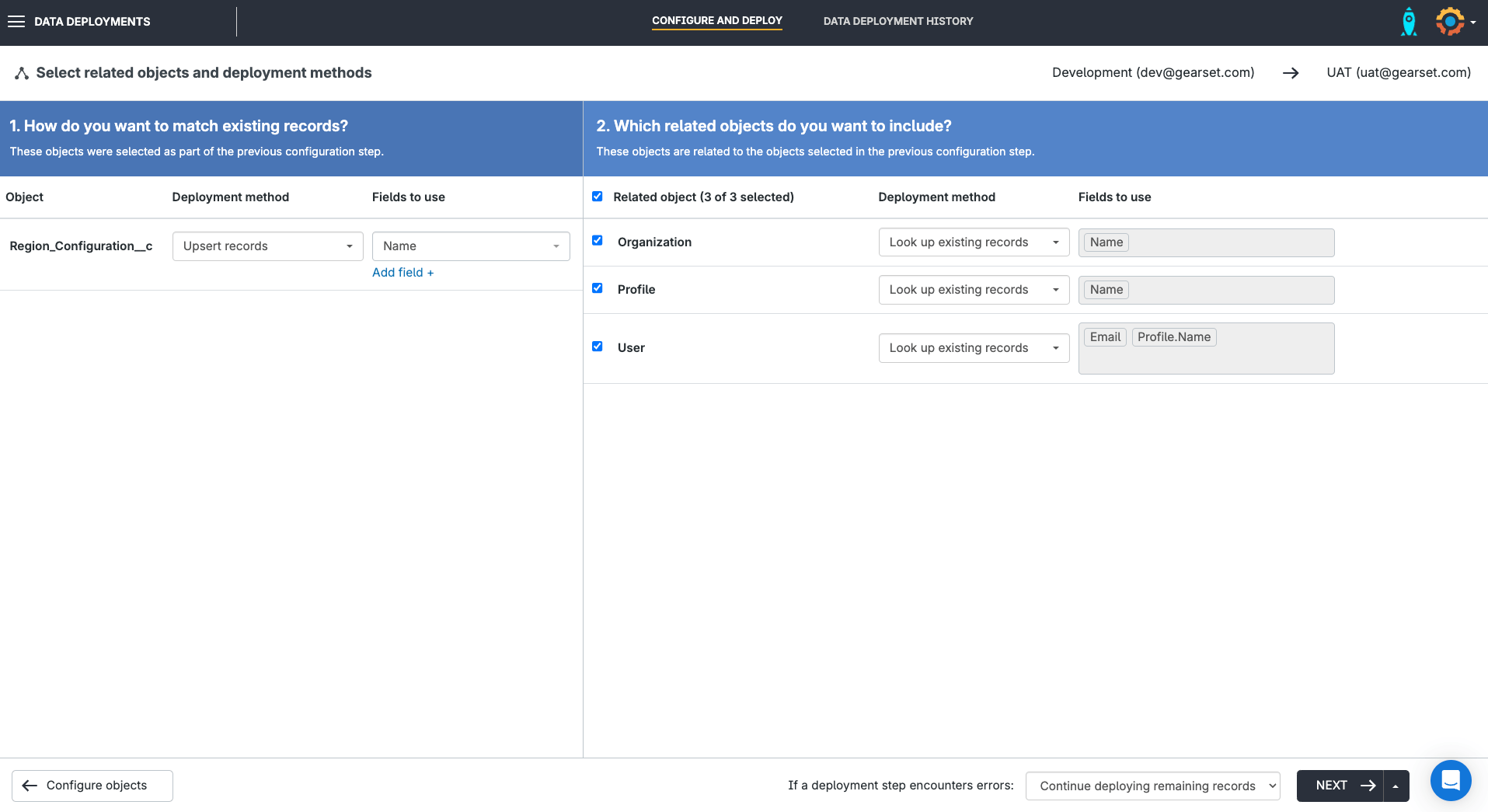Viewport: 1488px width, 812px height.
Task: Toggle the User related object checkbox
Action: pyautogui.click(x=598, y=347)
